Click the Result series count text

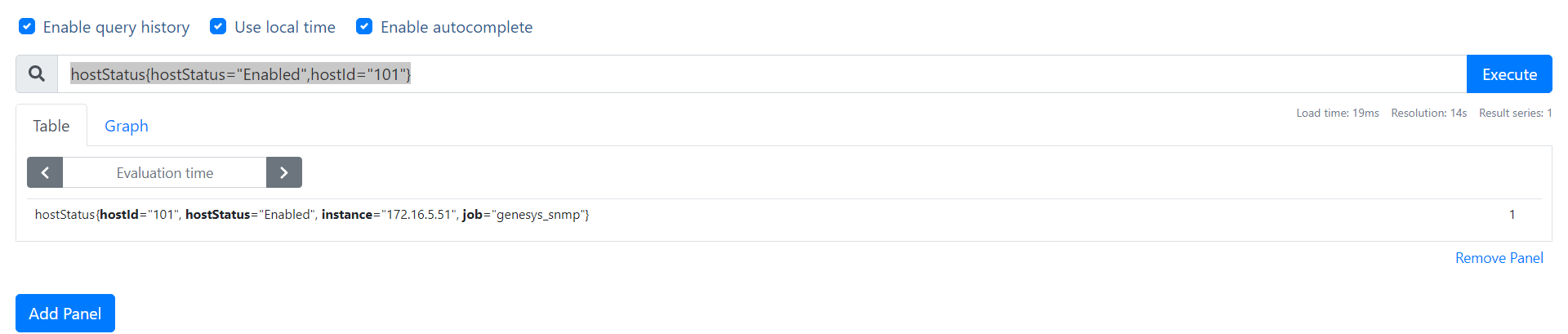(x=1515, y=114)
